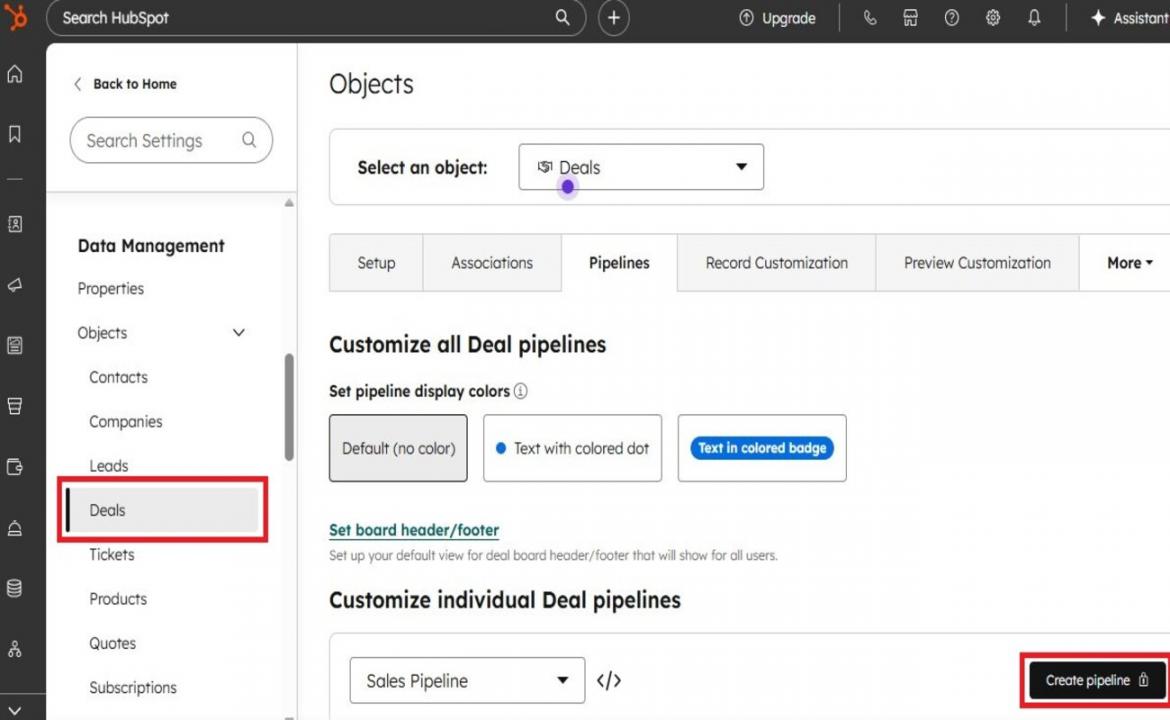Open Deals object settings

pyautogui.click(x=163, y=510)
